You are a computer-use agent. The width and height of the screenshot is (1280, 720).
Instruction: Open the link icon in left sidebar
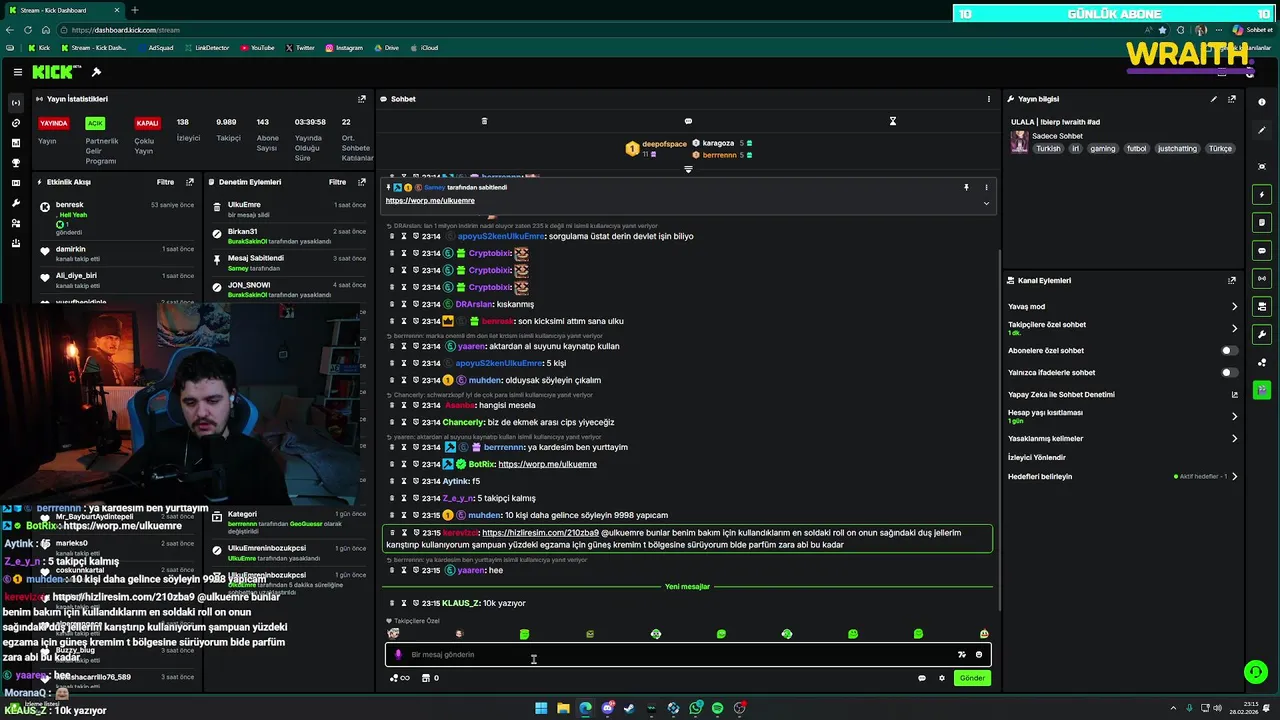pyautogui.click(x=15, y=123)
